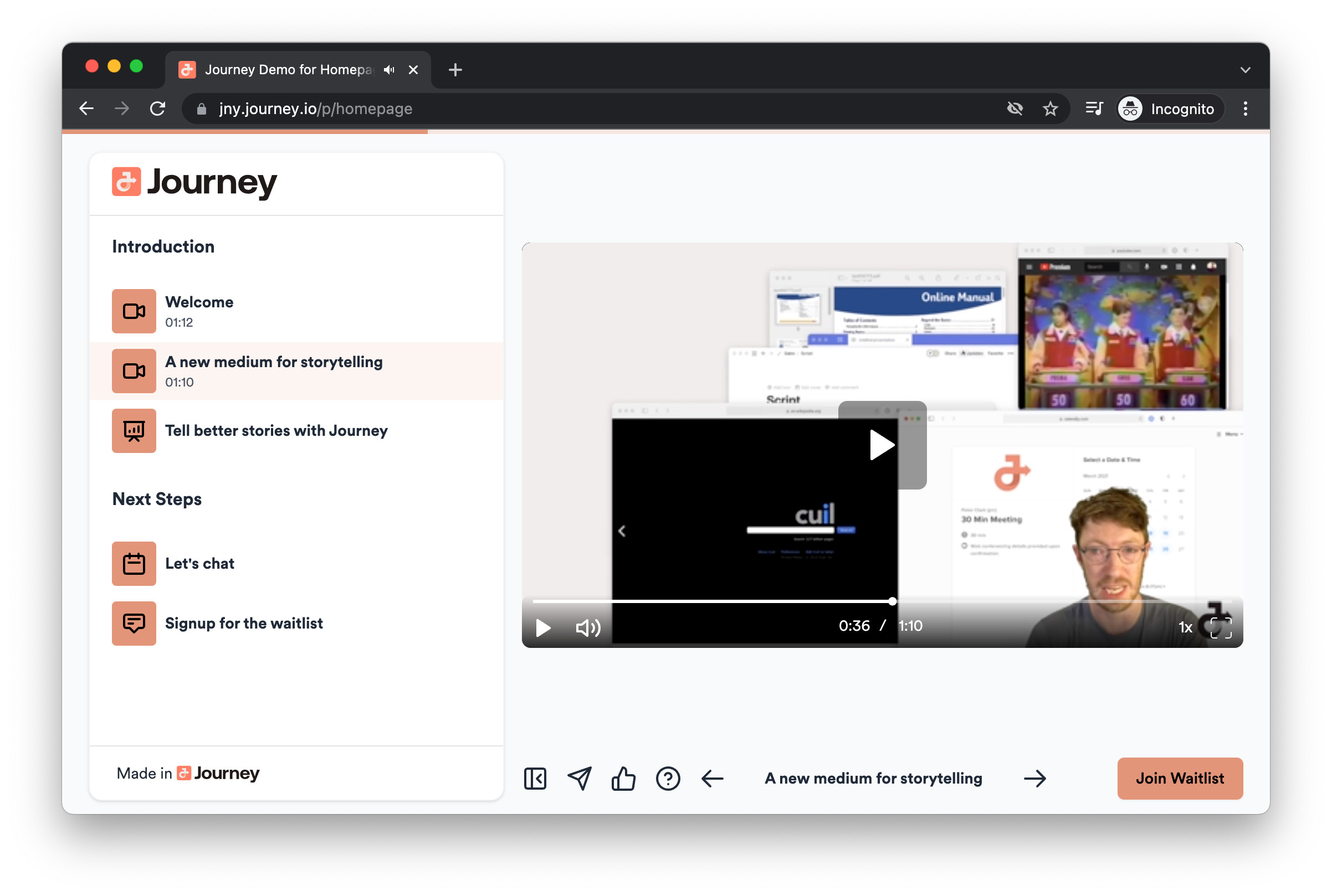
Task: Open the media control icon in the toolbar
Action: [x=1094, y=109]
